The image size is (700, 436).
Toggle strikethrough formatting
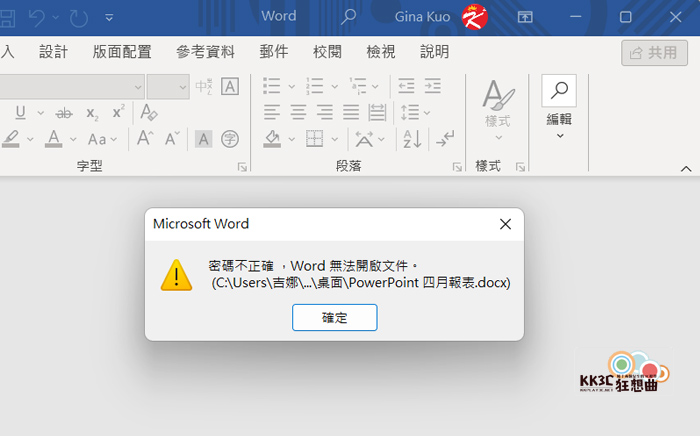click(x=64, y=113)
